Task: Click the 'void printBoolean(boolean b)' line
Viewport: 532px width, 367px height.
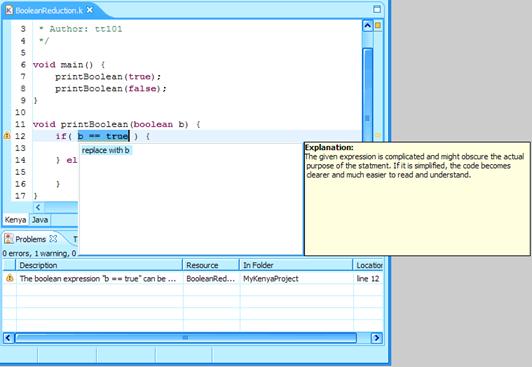Action: [x=116, y=124]
